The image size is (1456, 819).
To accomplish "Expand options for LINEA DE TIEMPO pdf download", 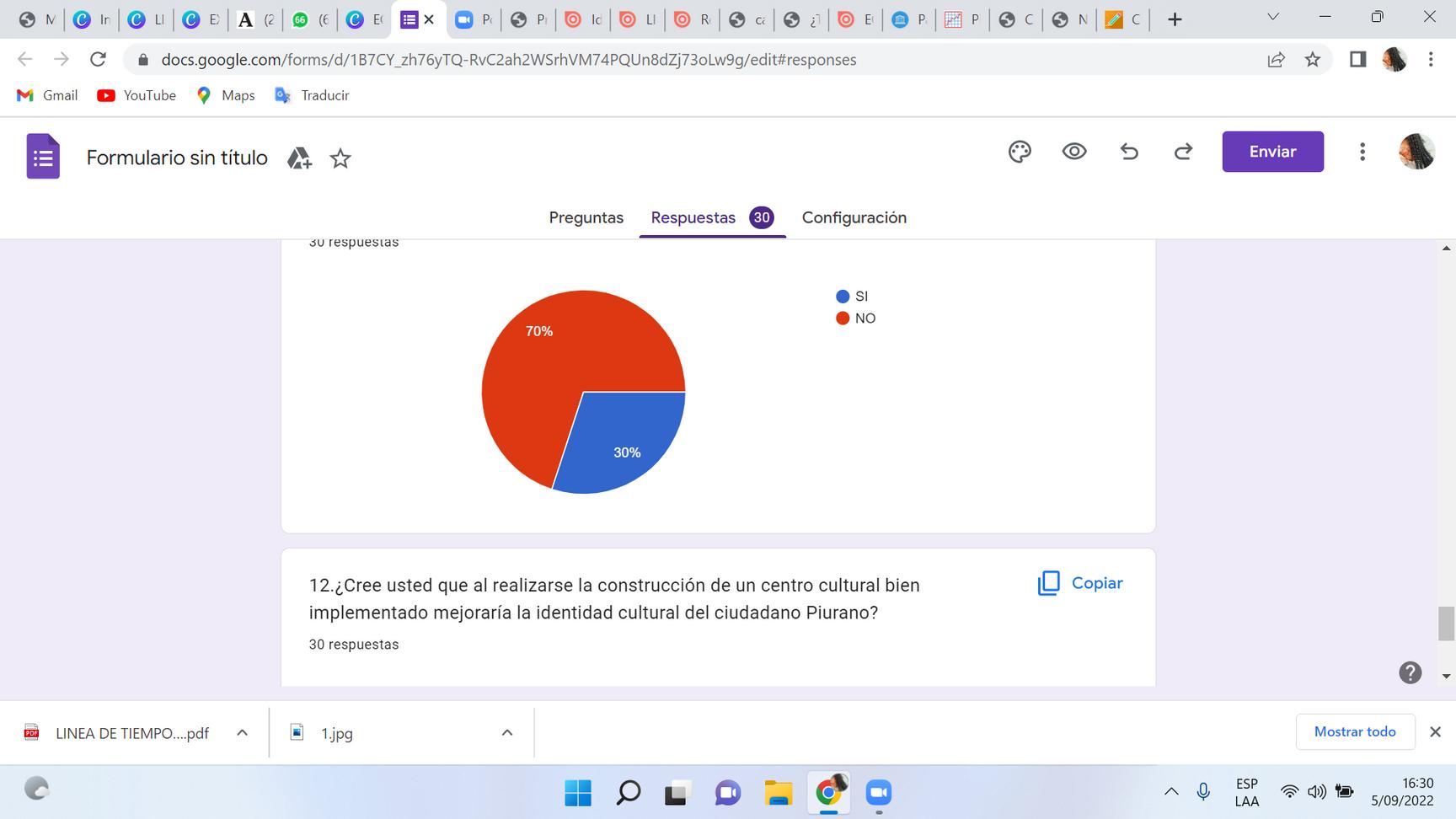I will [242, 733].
